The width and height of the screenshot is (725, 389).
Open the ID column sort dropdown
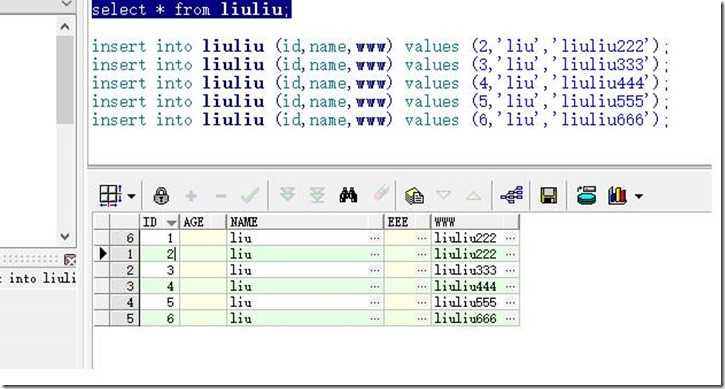pos(172,223)
